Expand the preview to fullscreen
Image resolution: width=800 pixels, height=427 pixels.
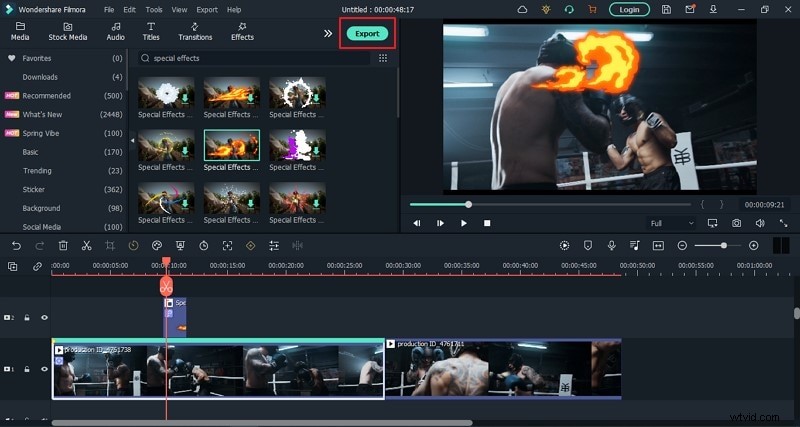click(783, 223)
